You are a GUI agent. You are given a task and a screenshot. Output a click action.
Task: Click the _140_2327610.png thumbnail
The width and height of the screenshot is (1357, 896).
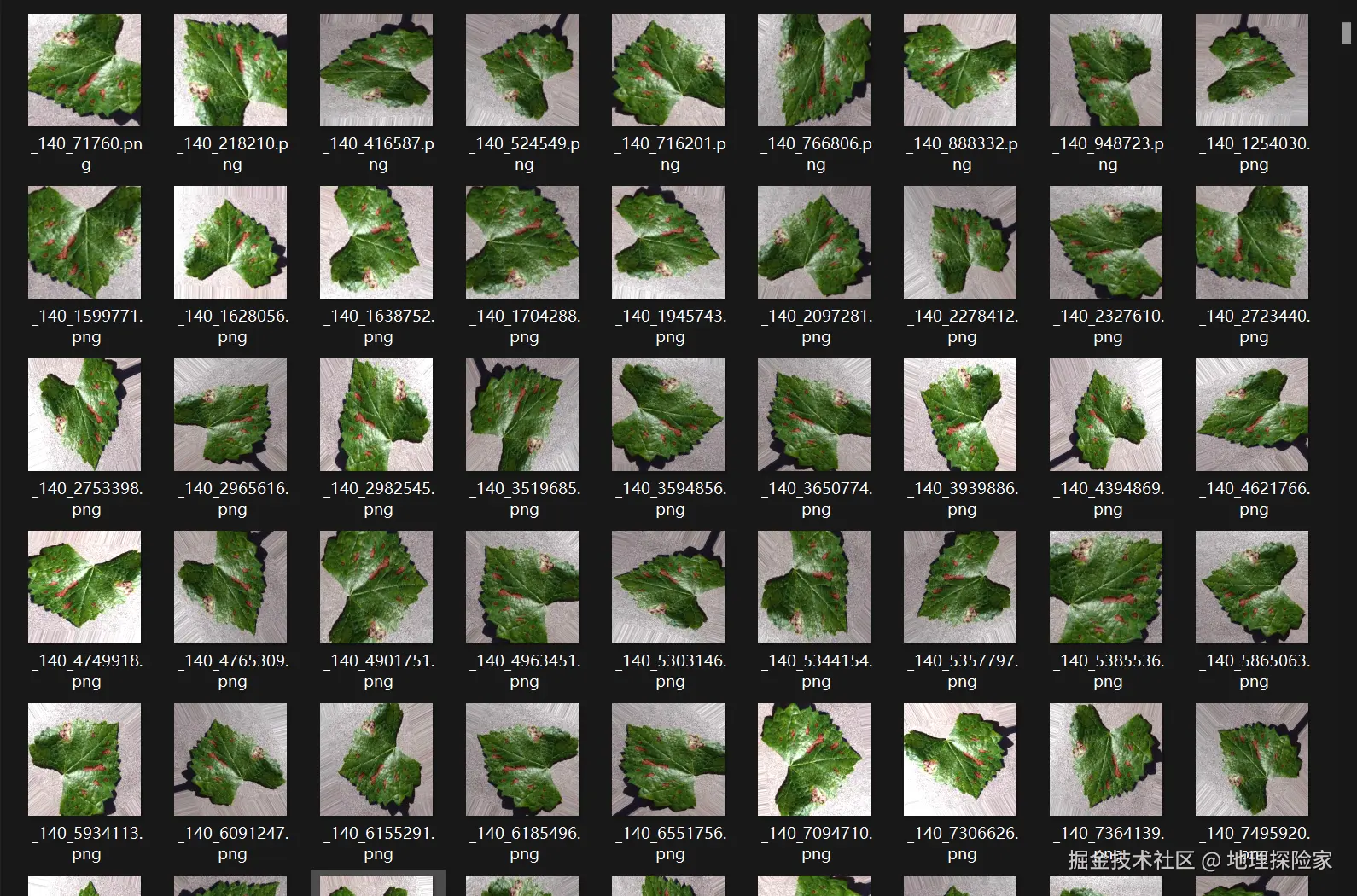[1106, 242]
